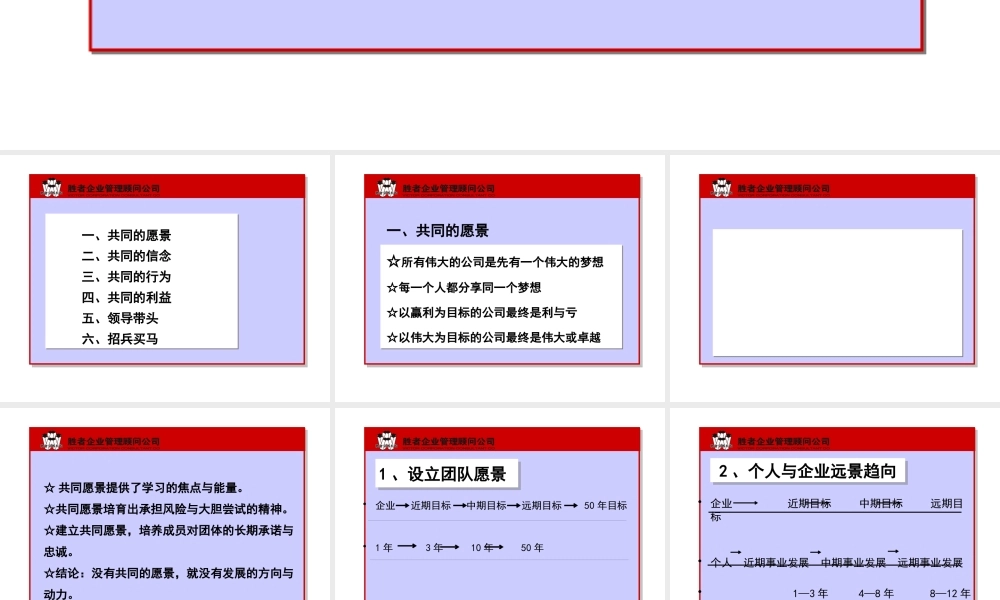Open the slide titled 一、共同的愿景 with star bullets
This screenshot has height=600, width=1000.
click(502, 269)
